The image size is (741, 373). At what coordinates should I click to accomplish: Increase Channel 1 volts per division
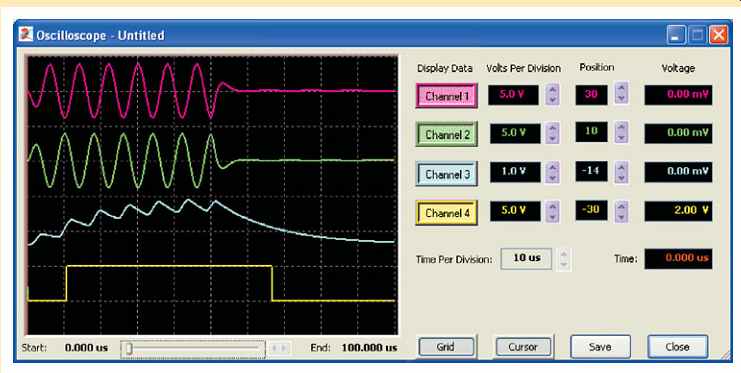point(552,90)
